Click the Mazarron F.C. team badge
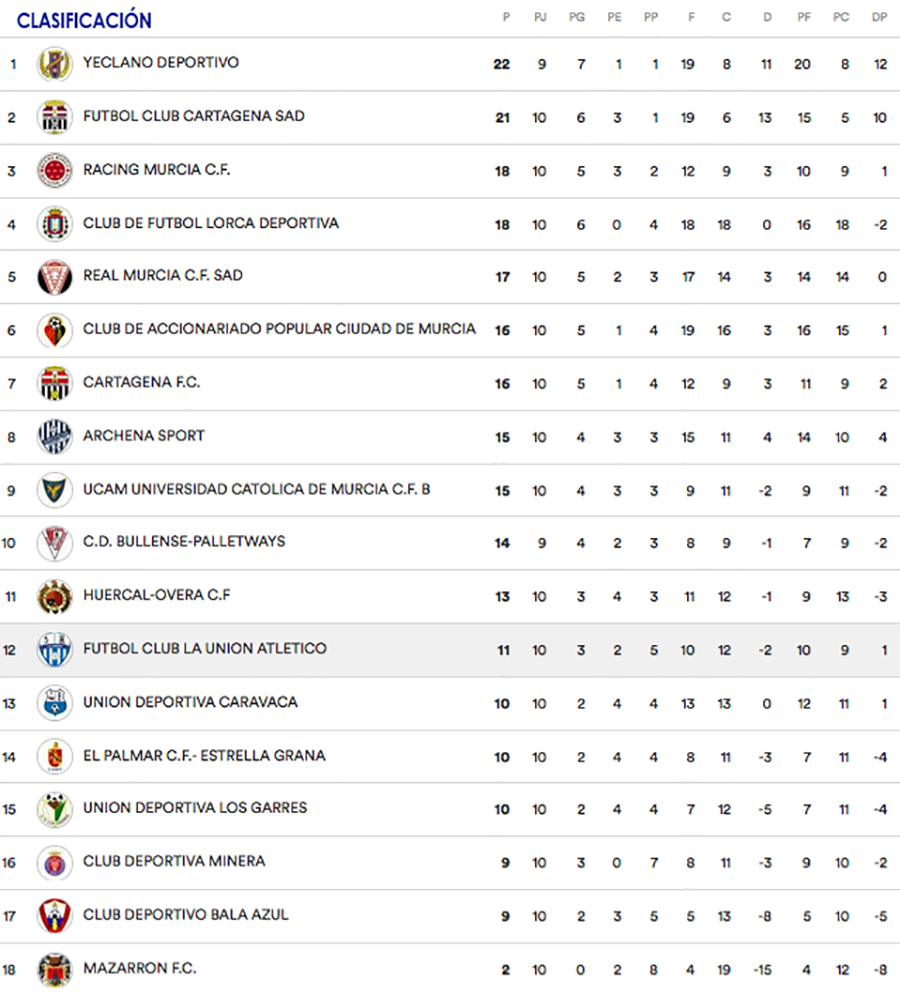Screen dimensions: 900x996 tap(54, 969)
